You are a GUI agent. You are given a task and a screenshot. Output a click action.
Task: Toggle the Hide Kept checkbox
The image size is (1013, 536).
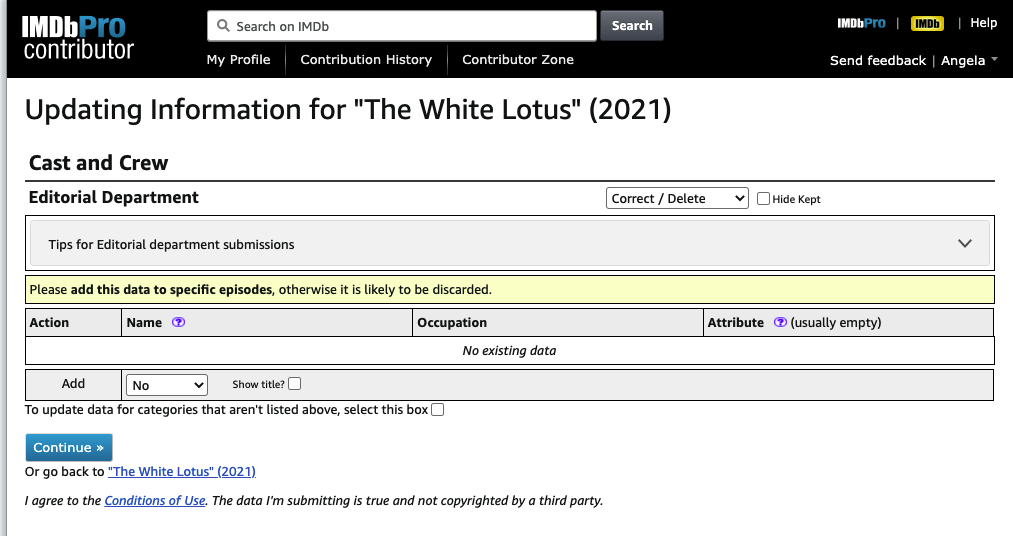[764, 199]
